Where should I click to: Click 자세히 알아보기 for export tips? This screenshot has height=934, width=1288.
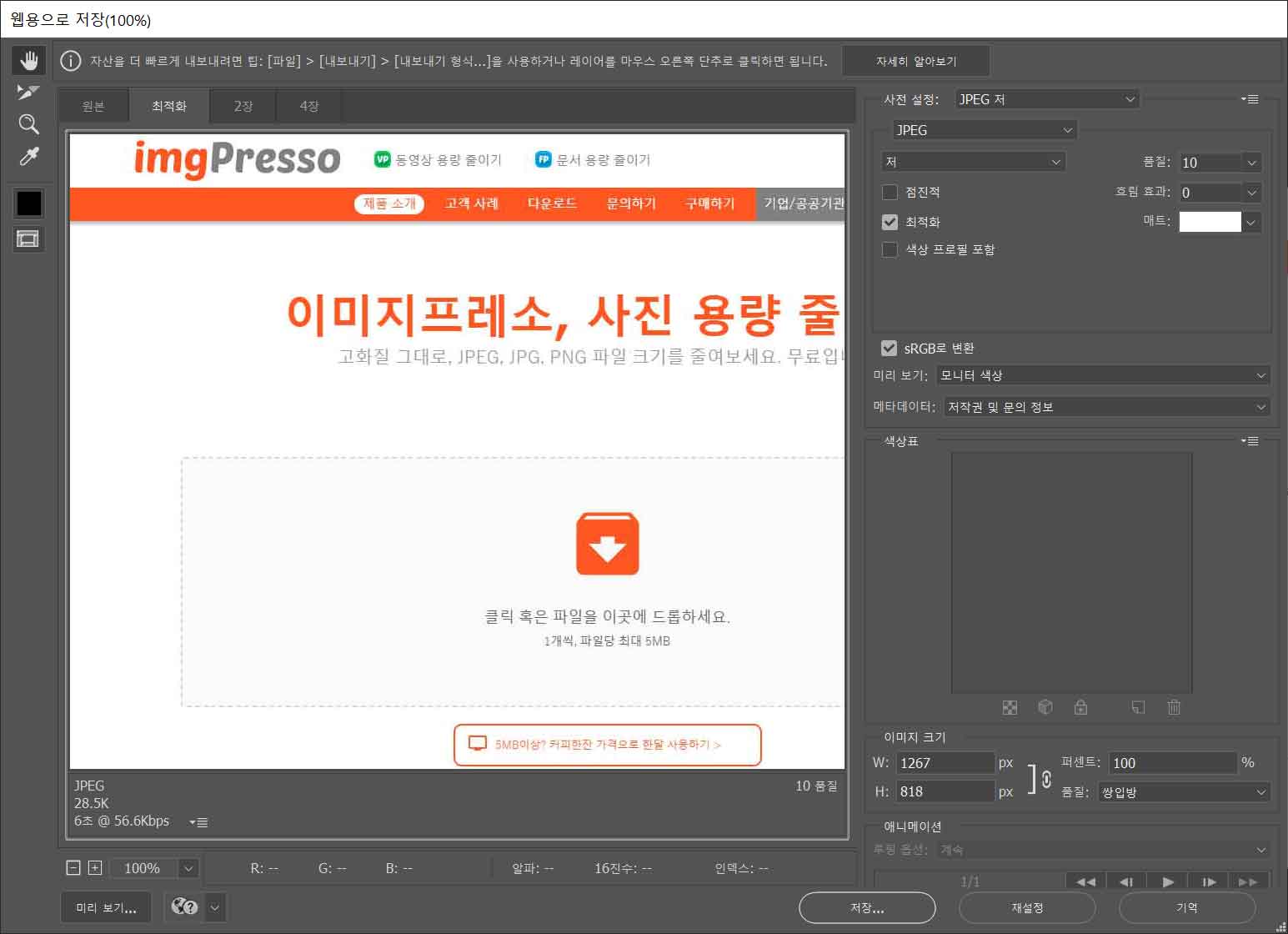pos(917,60)
